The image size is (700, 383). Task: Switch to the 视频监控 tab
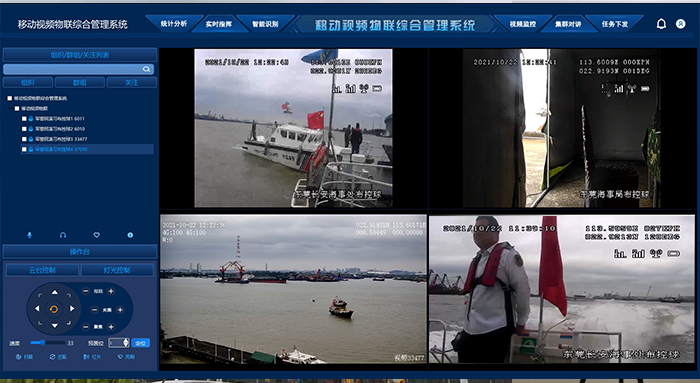point(522,24)
